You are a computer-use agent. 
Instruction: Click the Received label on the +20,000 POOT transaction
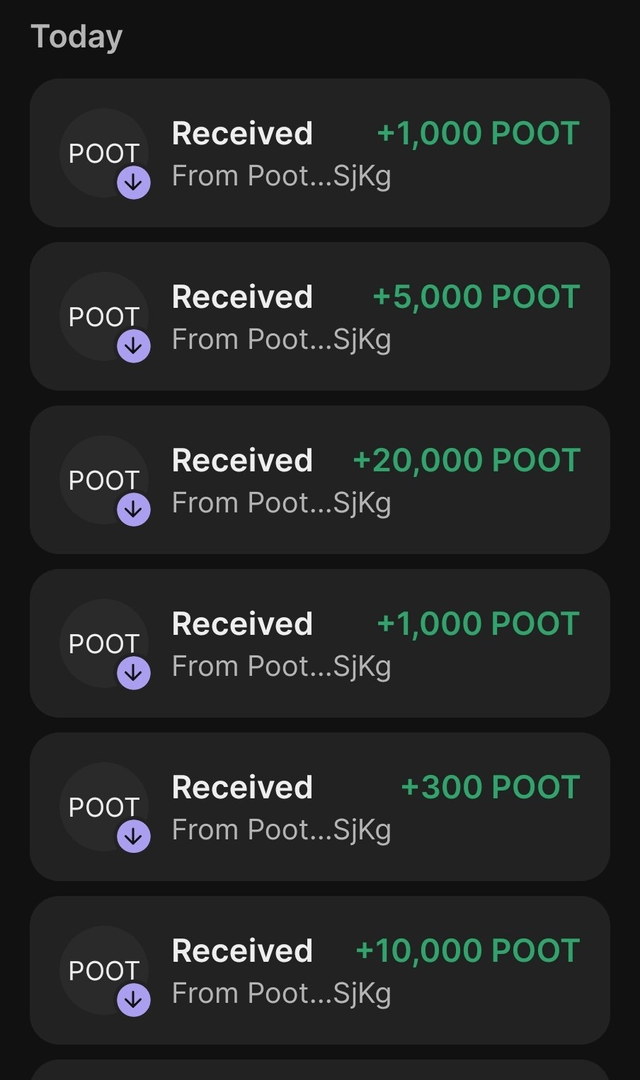[242, 460]
